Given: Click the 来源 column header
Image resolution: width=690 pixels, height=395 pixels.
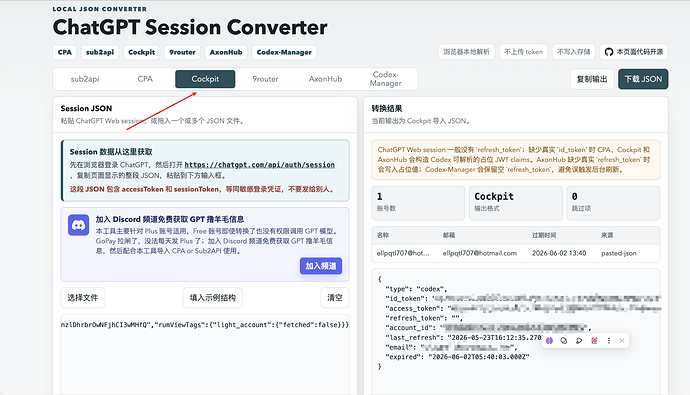Looking at the screenshot, I should coord(607,235).
